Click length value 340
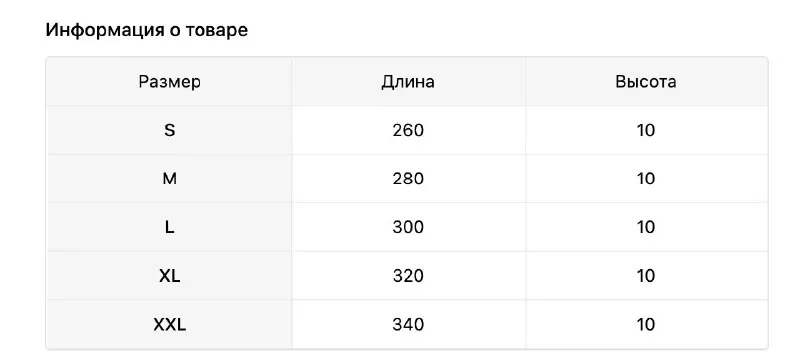This screenshot has width=800, height=363. tap(408, 324)
